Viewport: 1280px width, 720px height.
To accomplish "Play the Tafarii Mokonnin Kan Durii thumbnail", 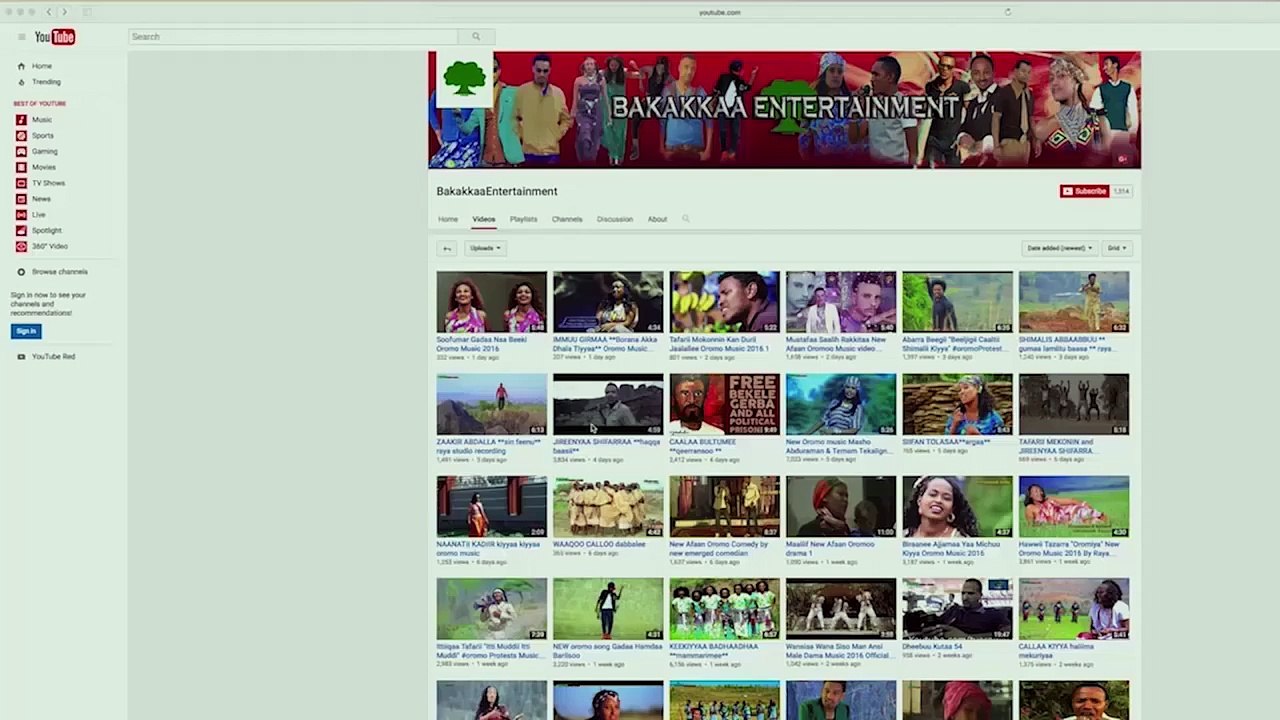I will click(x=725, y=302).
